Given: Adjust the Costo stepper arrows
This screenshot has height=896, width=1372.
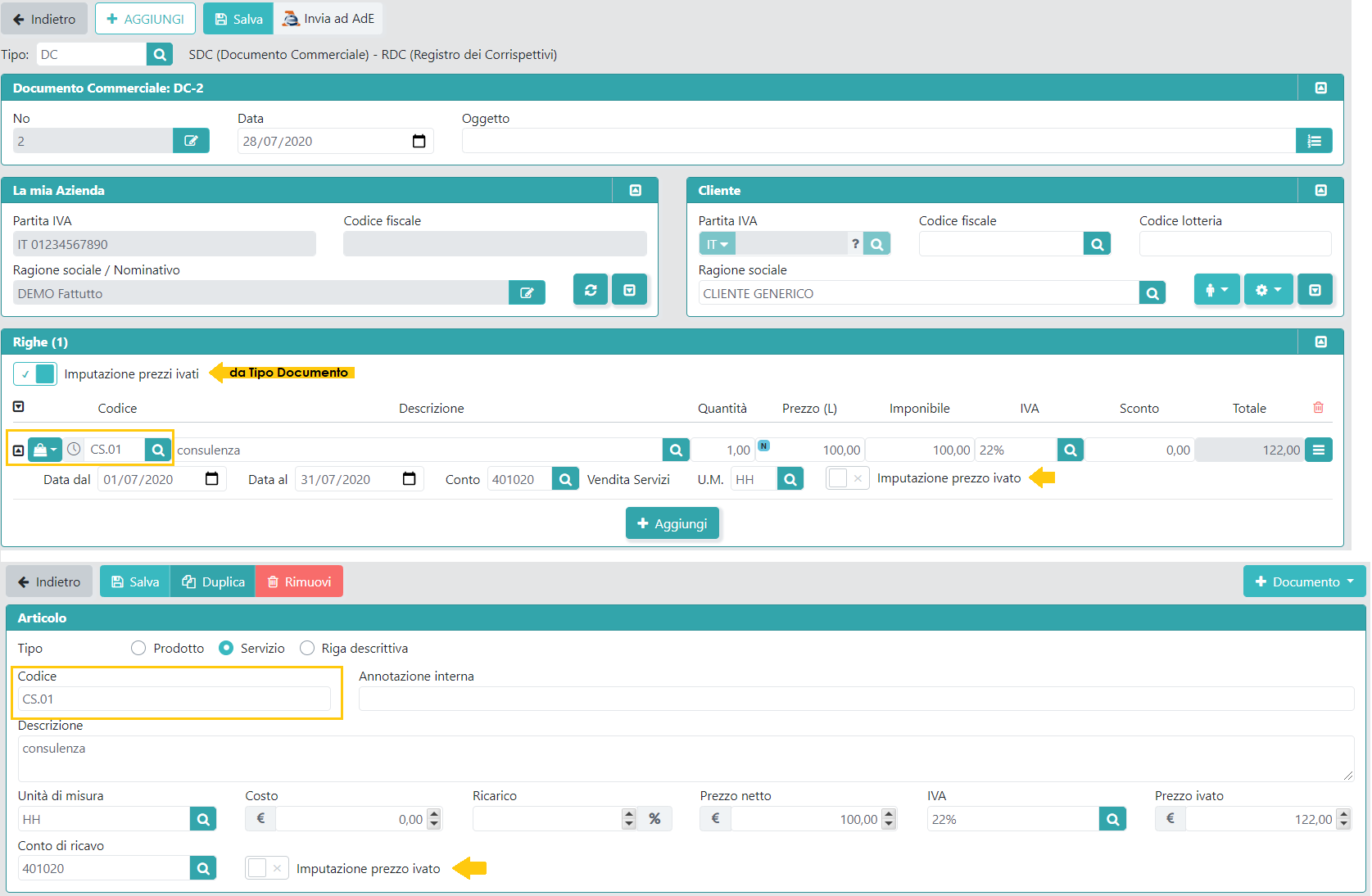Looking at the screenshot, I should pyautogui.click(x=434, y=819).
